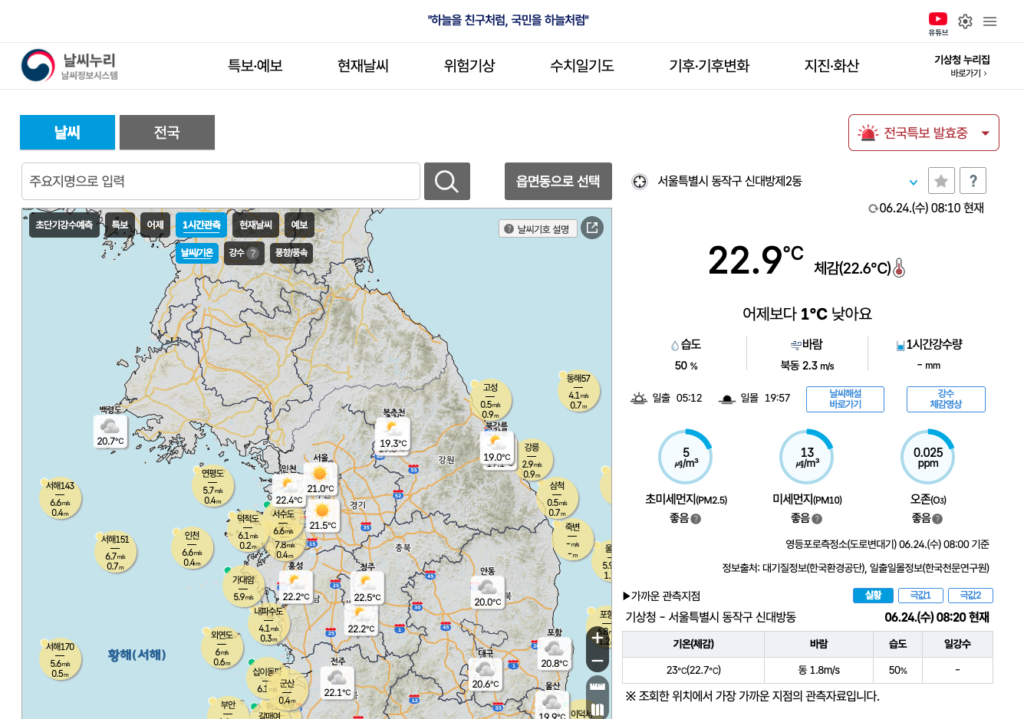Click 오존 좋음 info icon
The image size is (1024, 719).
coord(938,519)
